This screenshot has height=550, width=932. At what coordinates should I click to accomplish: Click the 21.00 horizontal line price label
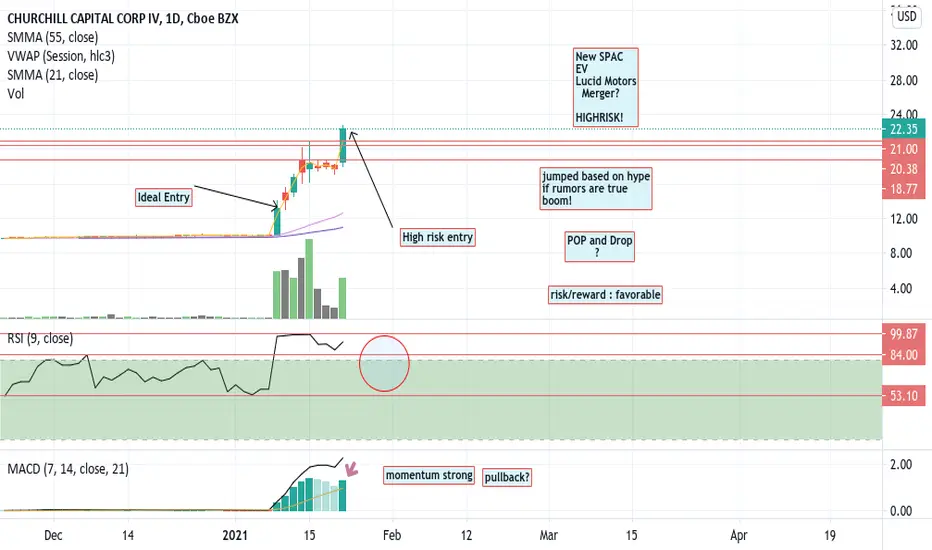903,149
